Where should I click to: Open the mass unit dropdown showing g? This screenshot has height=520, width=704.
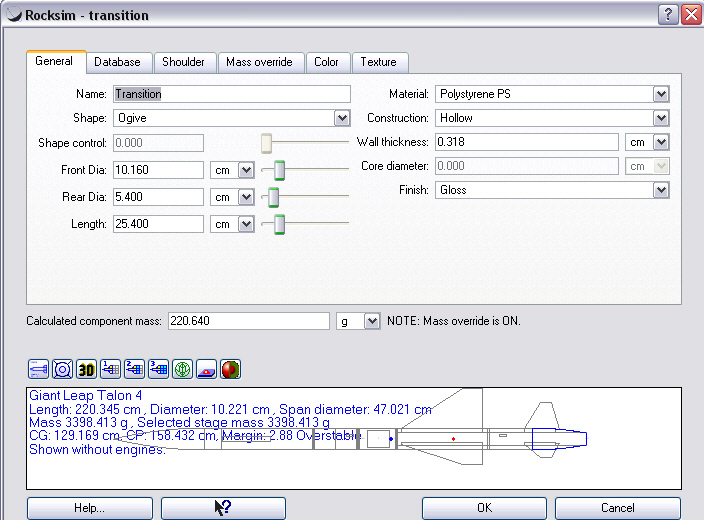tap(372, 321)
